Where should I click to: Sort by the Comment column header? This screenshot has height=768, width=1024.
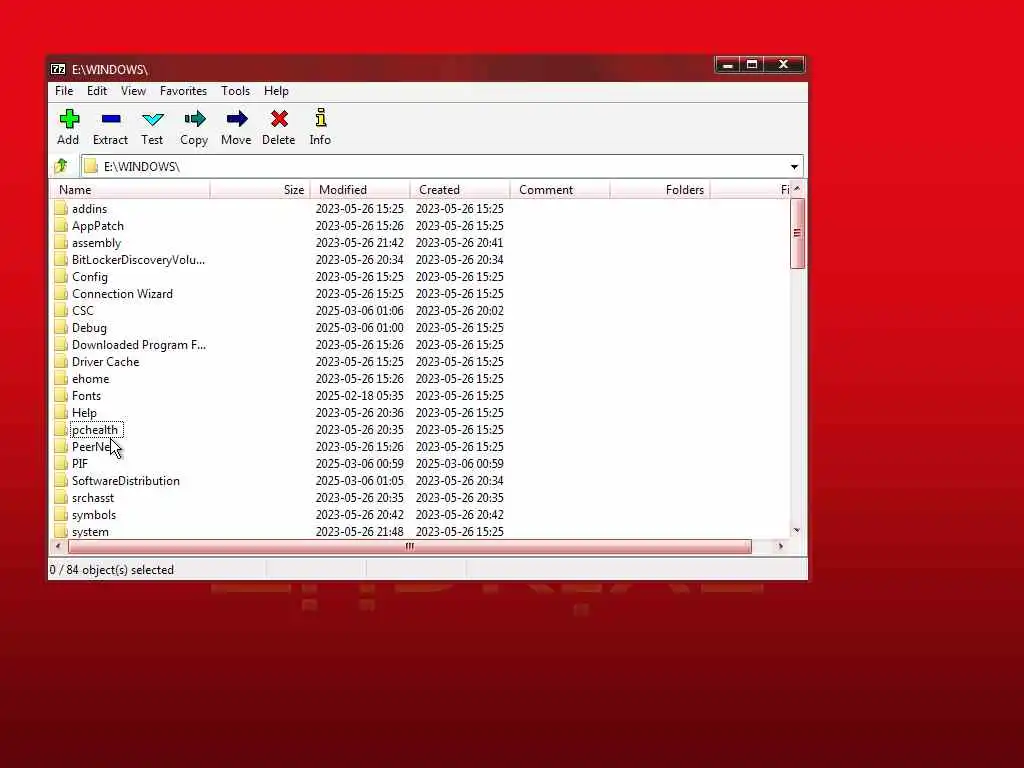point(560,189)
